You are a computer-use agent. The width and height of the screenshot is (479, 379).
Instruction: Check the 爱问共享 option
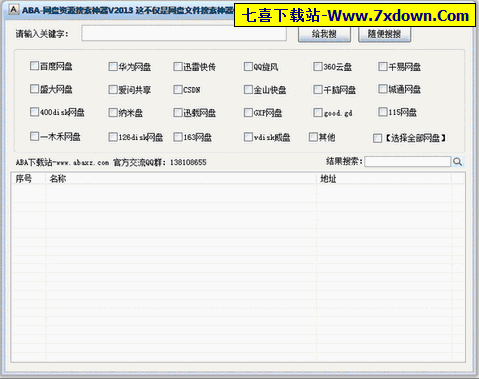[x=113, y=89]
